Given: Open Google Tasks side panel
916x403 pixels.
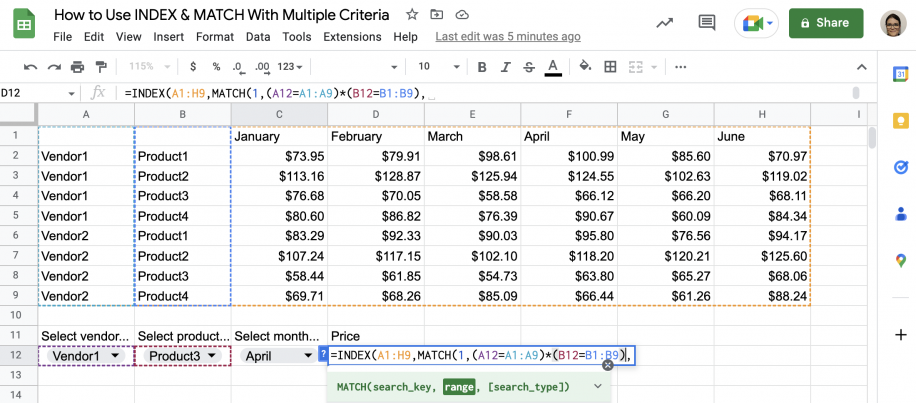Looking at the screenshot, I should tap(900, 168).
